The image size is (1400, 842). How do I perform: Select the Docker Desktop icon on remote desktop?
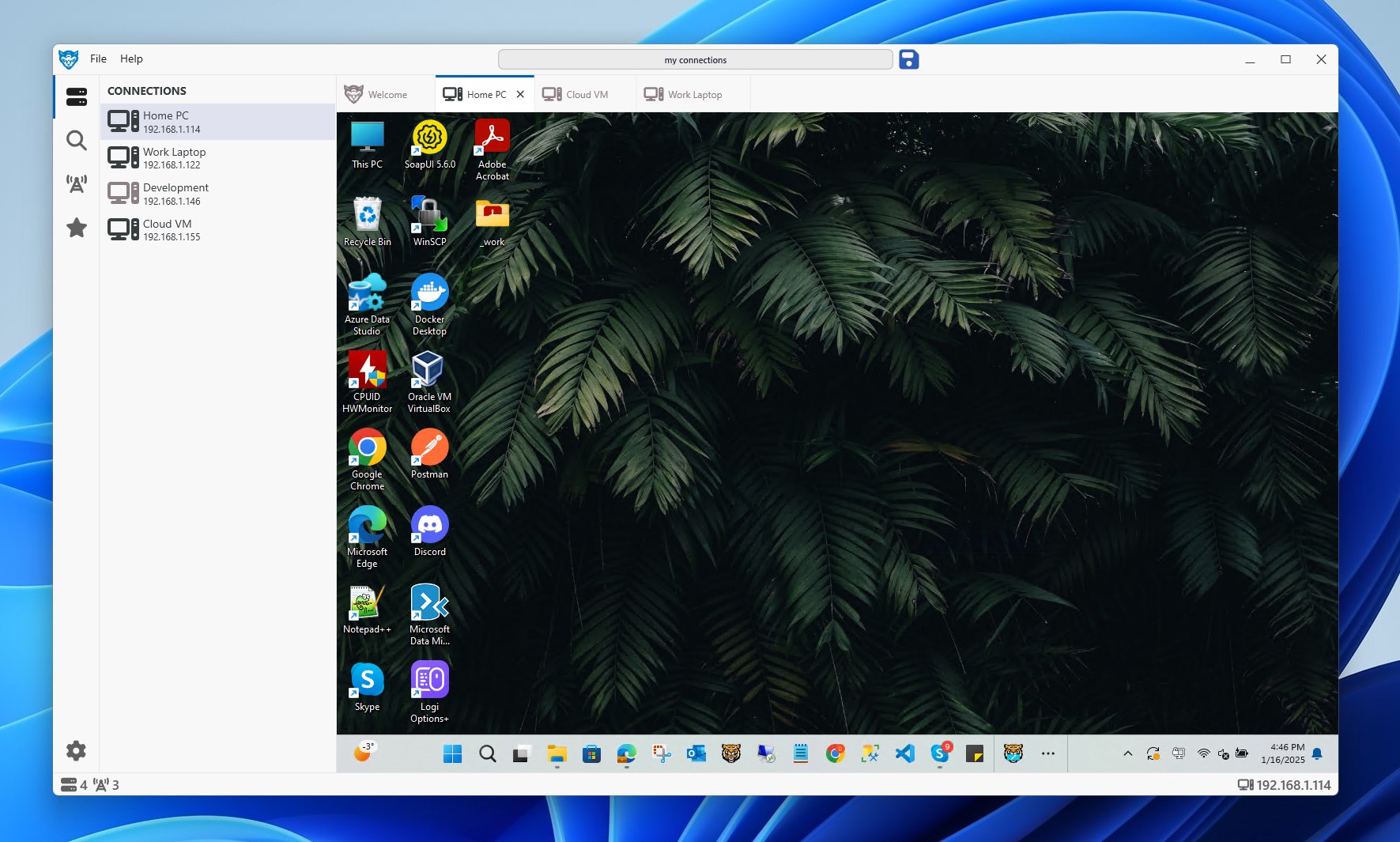pyautogui.click(x=429, y=291)
